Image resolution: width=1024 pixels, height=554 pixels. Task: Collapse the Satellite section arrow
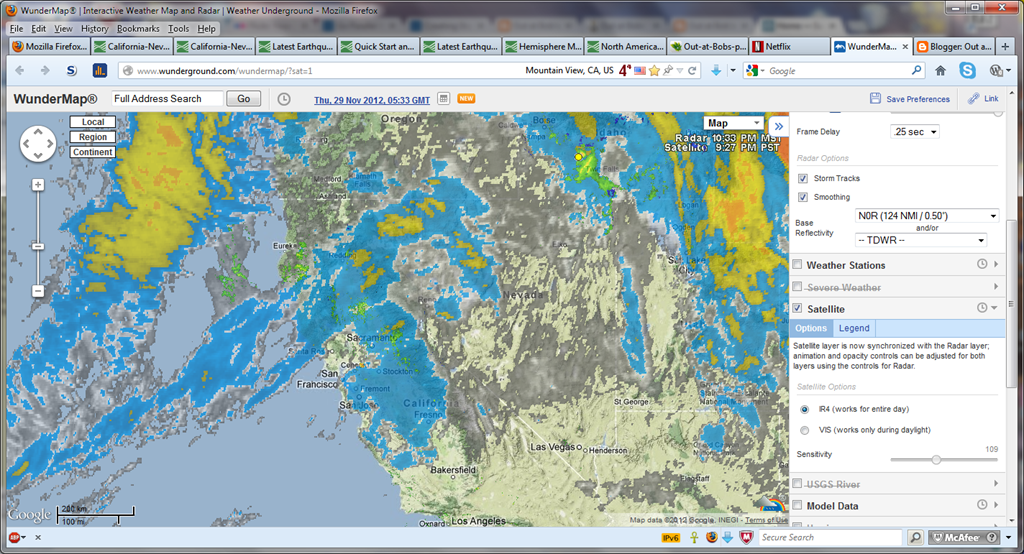(x=995, y=308)
